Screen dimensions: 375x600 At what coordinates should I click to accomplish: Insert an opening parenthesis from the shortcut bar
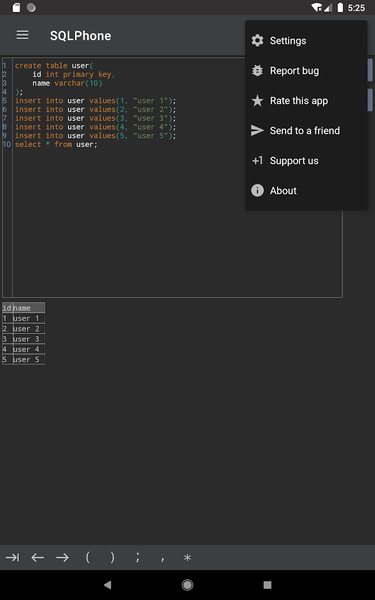click(88, 557)
